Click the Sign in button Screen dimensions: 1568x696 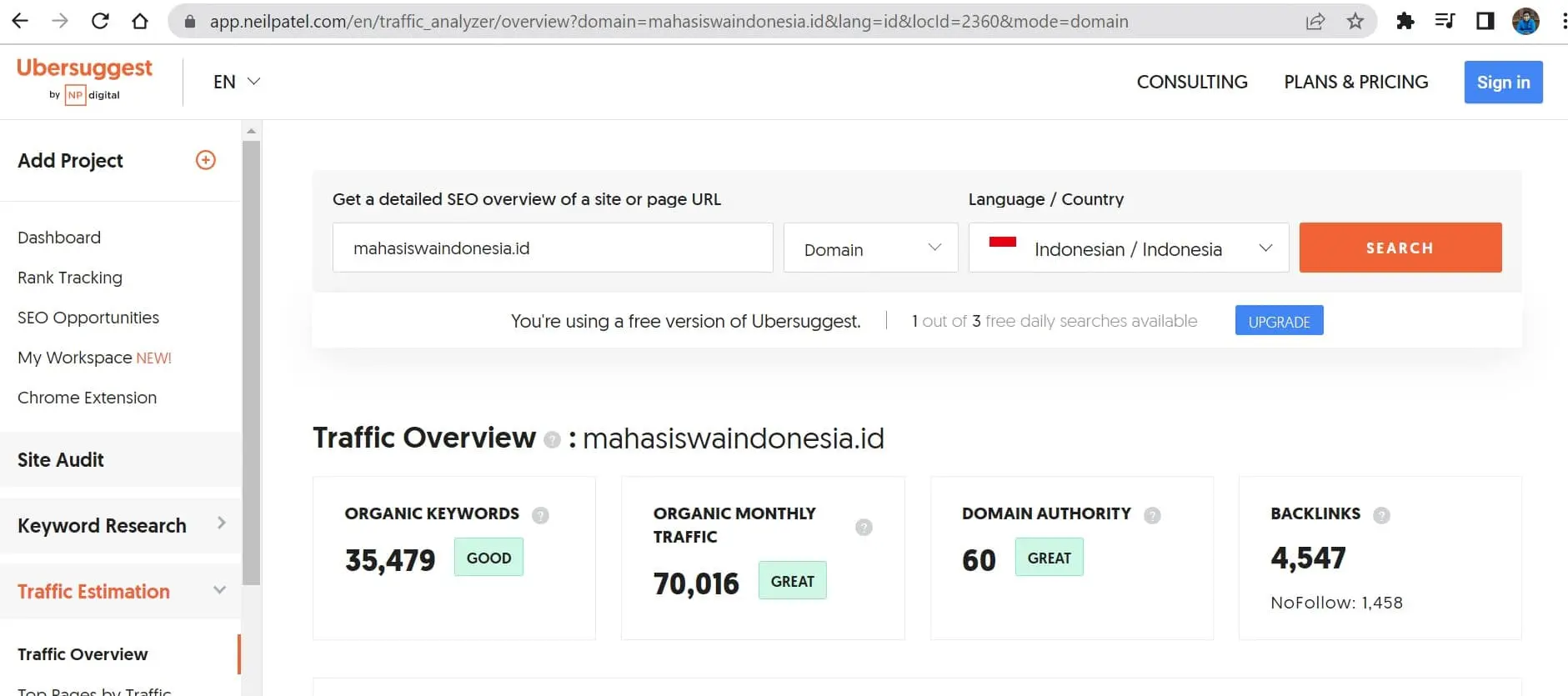(x=1503, y=82)
